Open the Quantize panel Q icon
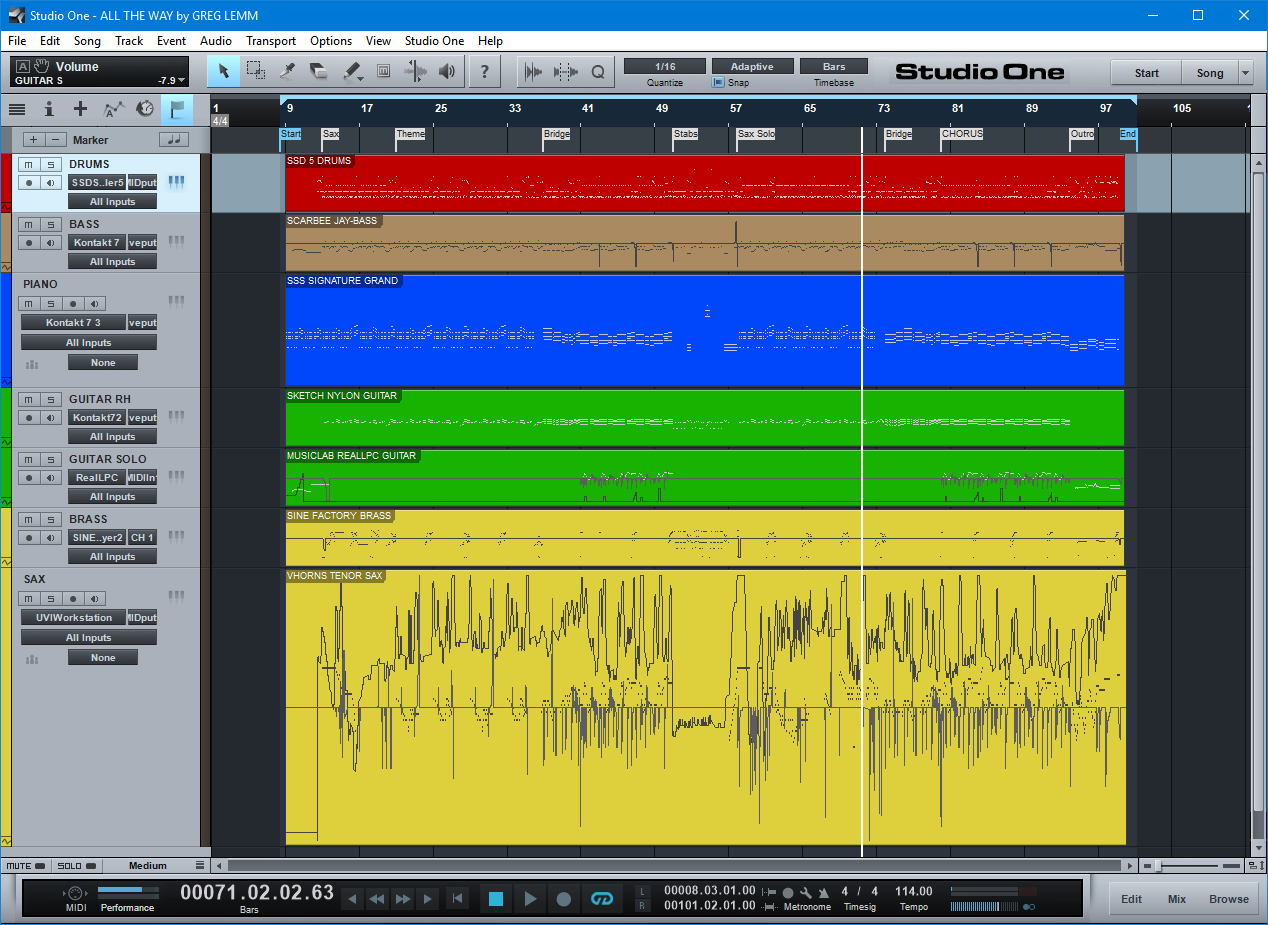This screenshot has width=1268, height=925. (x=598, y=71)
